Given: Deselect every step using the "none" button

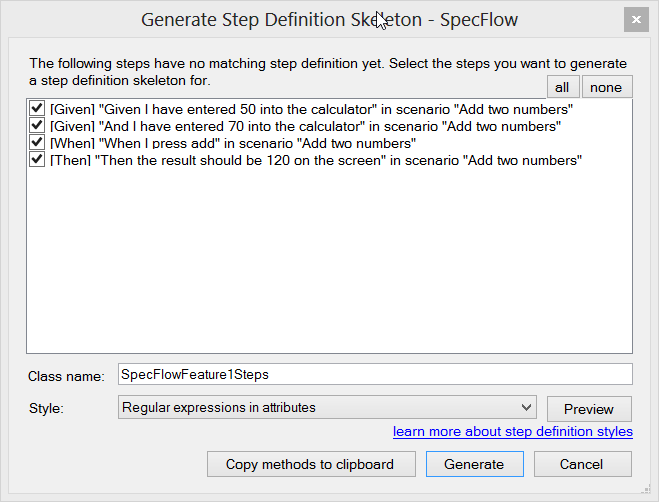Looking at the screenshot, I should [x=606, y=87].
